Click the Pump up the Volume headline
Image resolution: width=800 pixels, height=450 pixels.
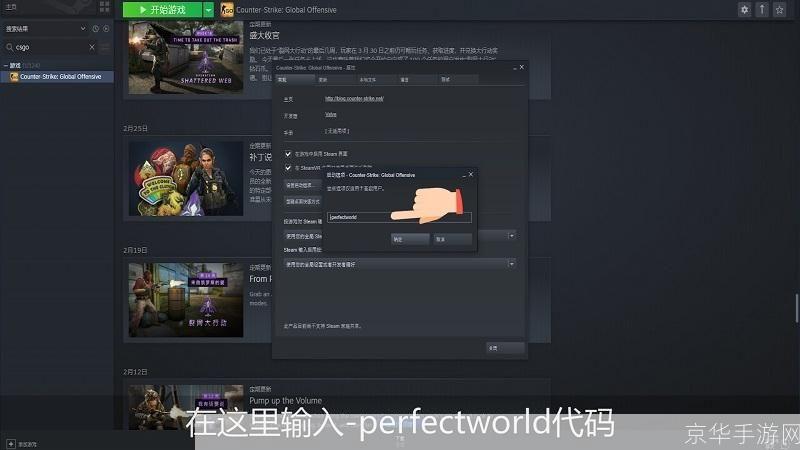(286, 401)
